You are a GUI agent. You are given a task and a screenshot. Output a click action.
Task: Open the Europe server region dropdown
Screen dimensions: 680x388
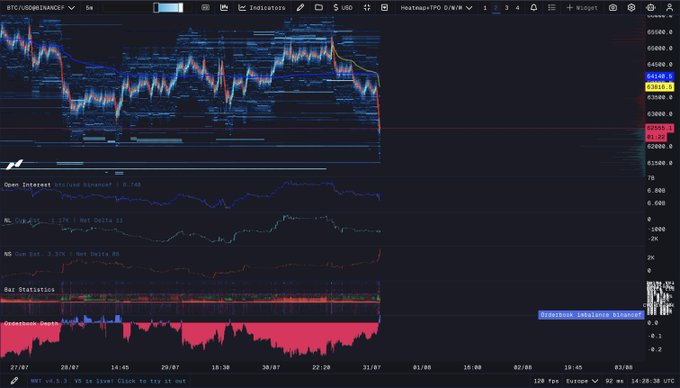coord(582,381)
